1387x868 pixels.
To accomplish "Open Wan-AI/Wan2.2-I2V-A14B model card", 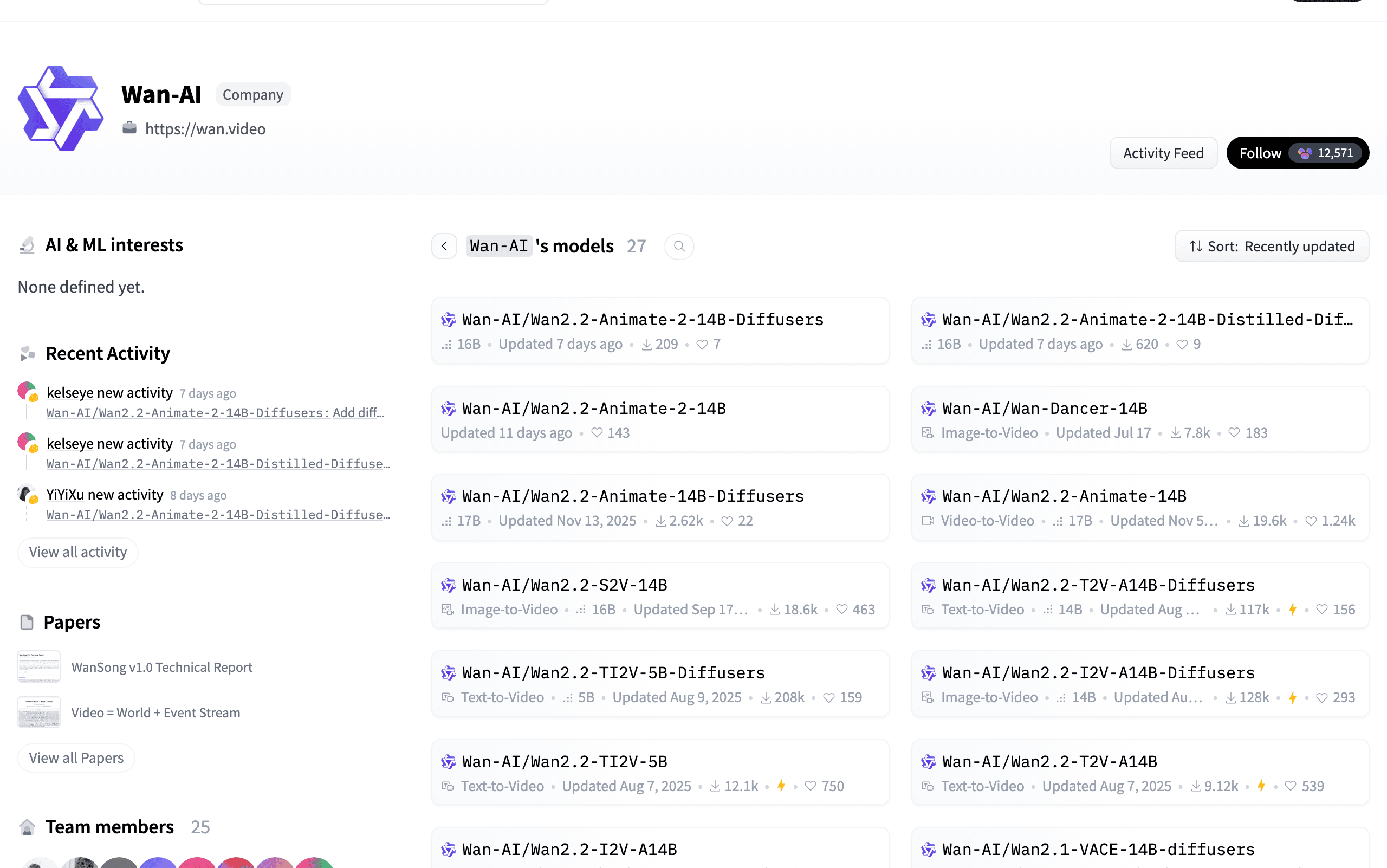I will point(660,848).
